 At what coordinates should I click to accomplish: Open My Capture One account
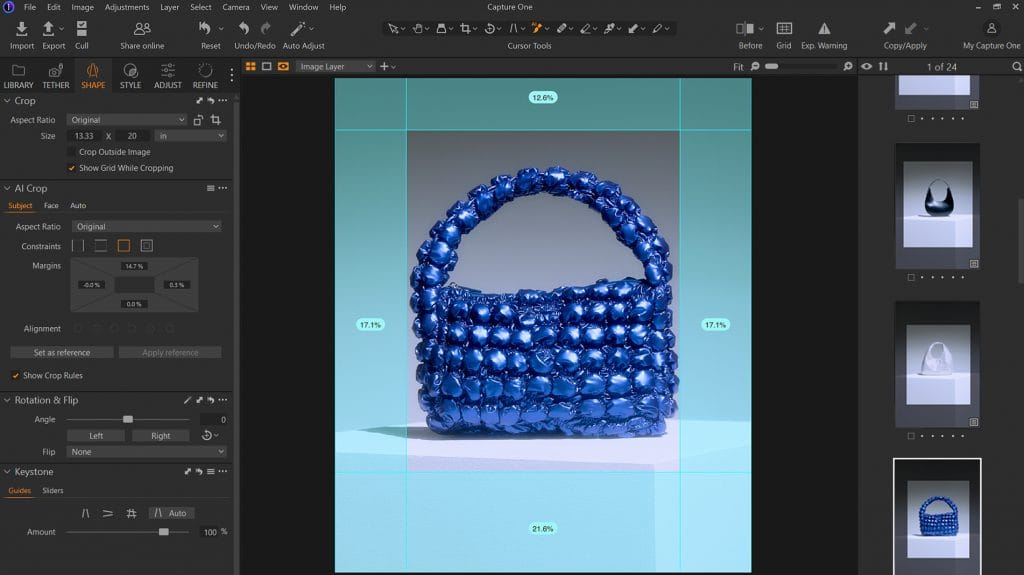pyautogui.click(x=991, y=28)
